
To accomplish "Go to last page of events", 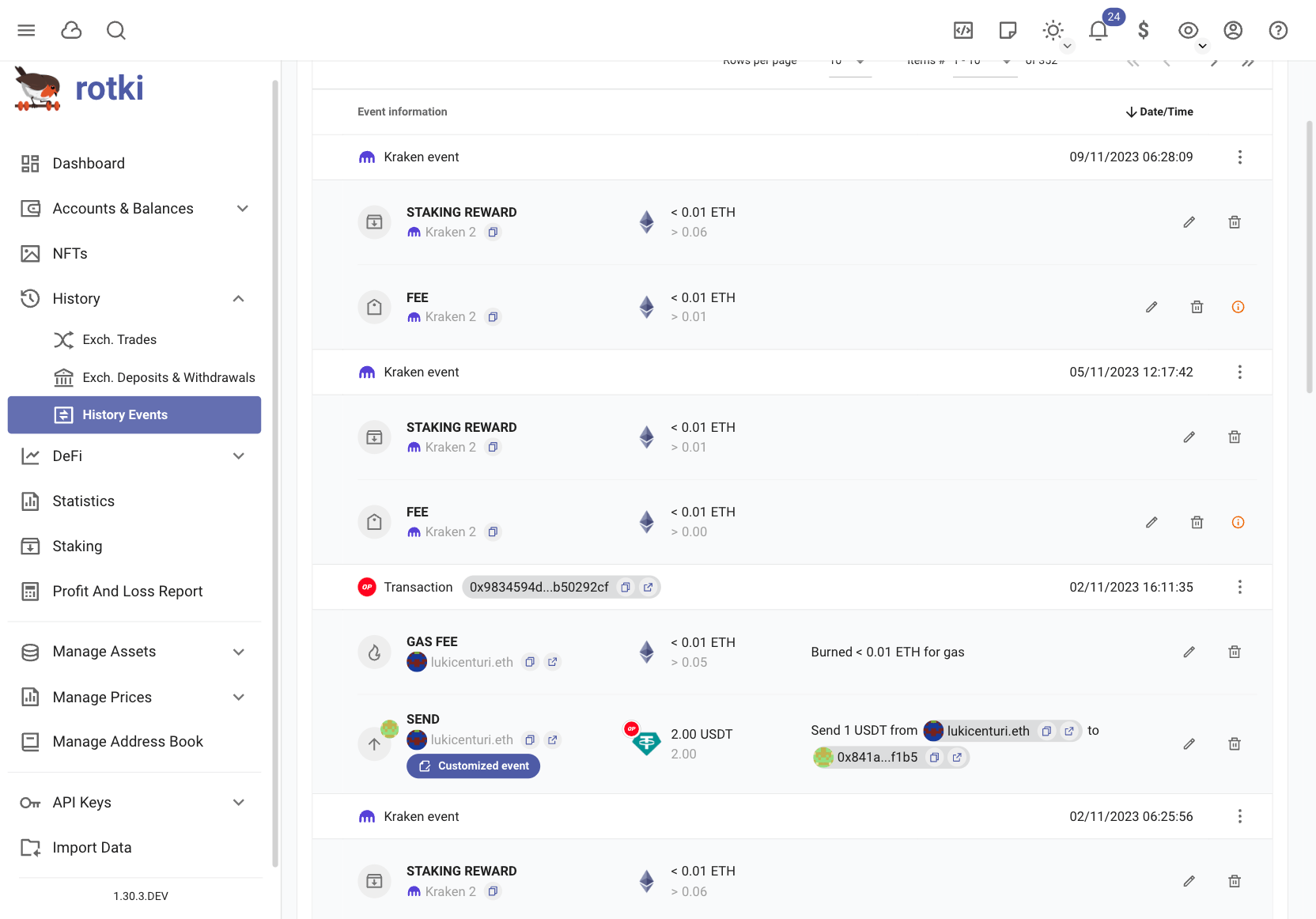I will coord(1248,62).
